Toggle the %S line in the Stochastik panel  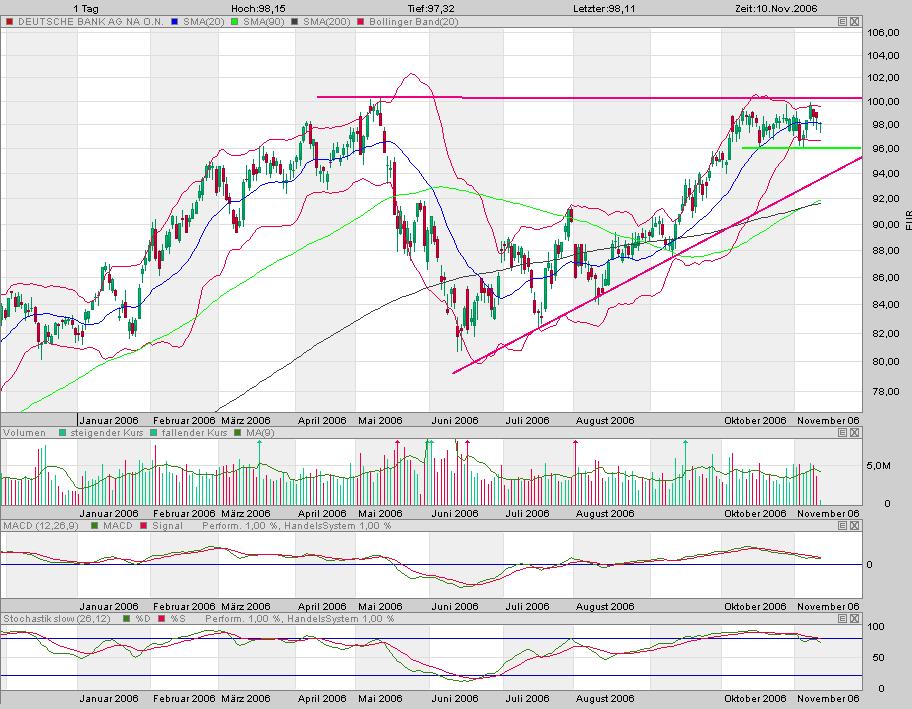[161, 618]
